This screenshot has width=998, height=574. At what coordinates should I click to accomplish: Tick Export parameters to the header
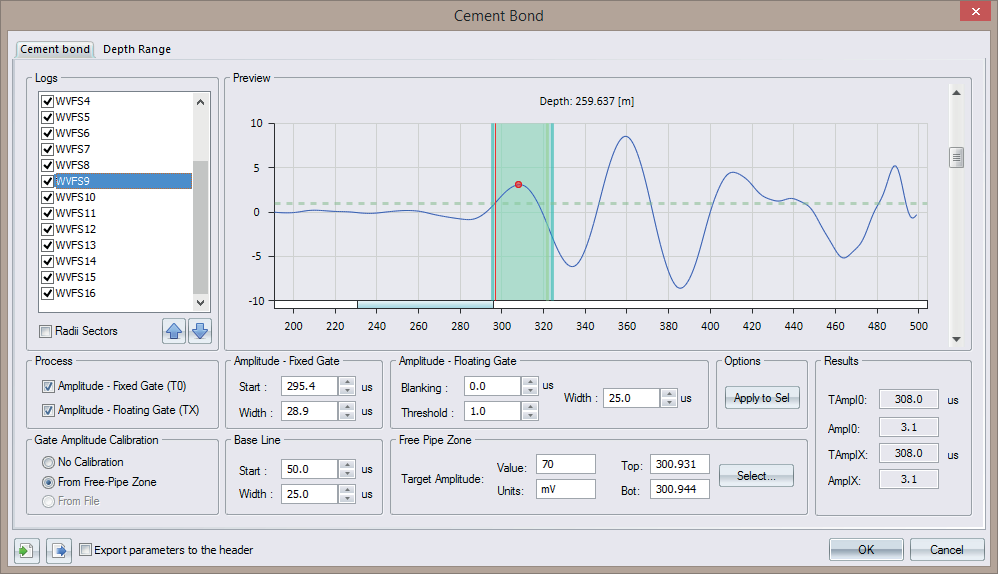(x=86, y=549)
